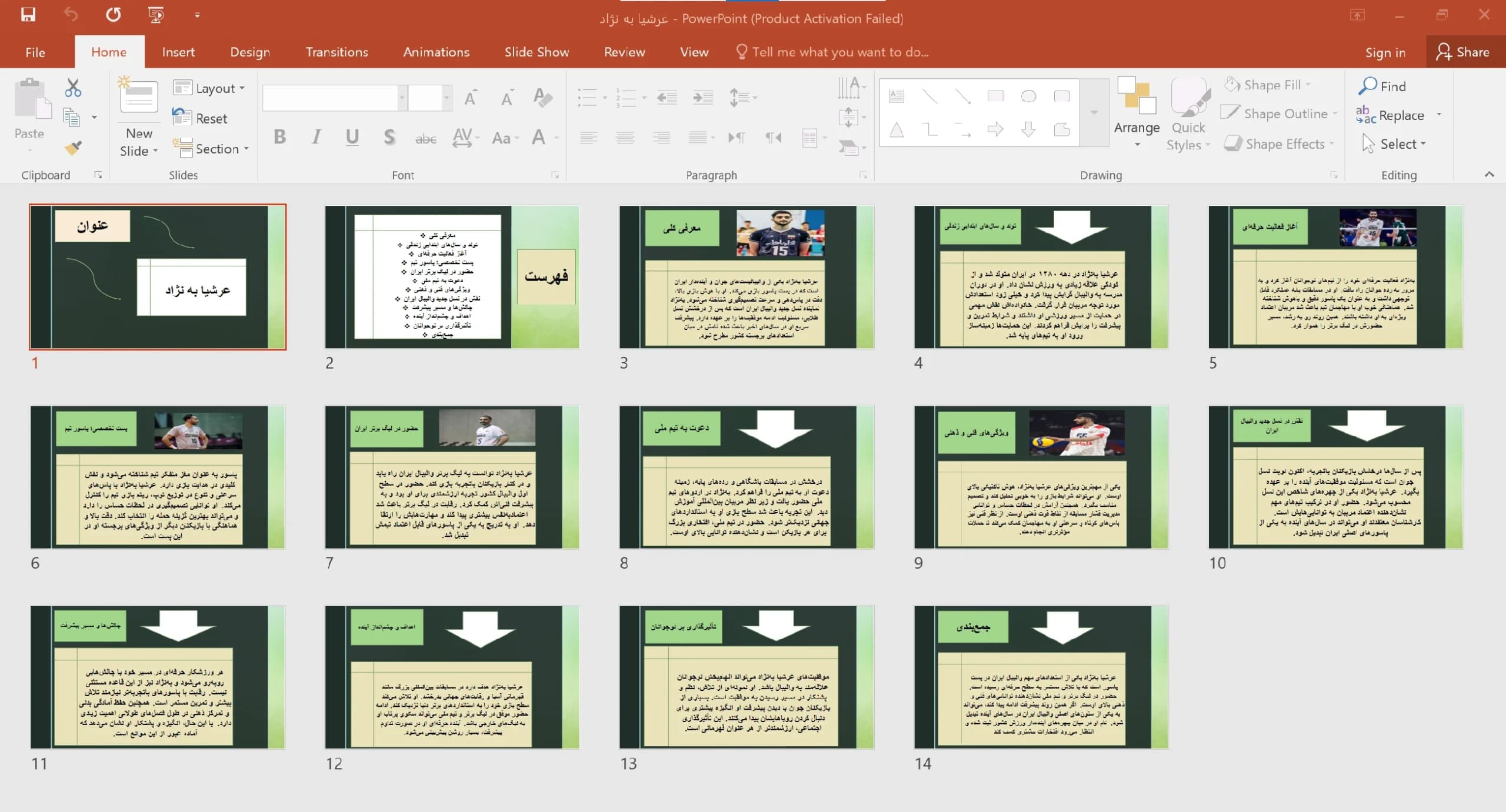The image size is (1506, 812).
Task: Toggle Bold formatting
Action: coord(280,138)
